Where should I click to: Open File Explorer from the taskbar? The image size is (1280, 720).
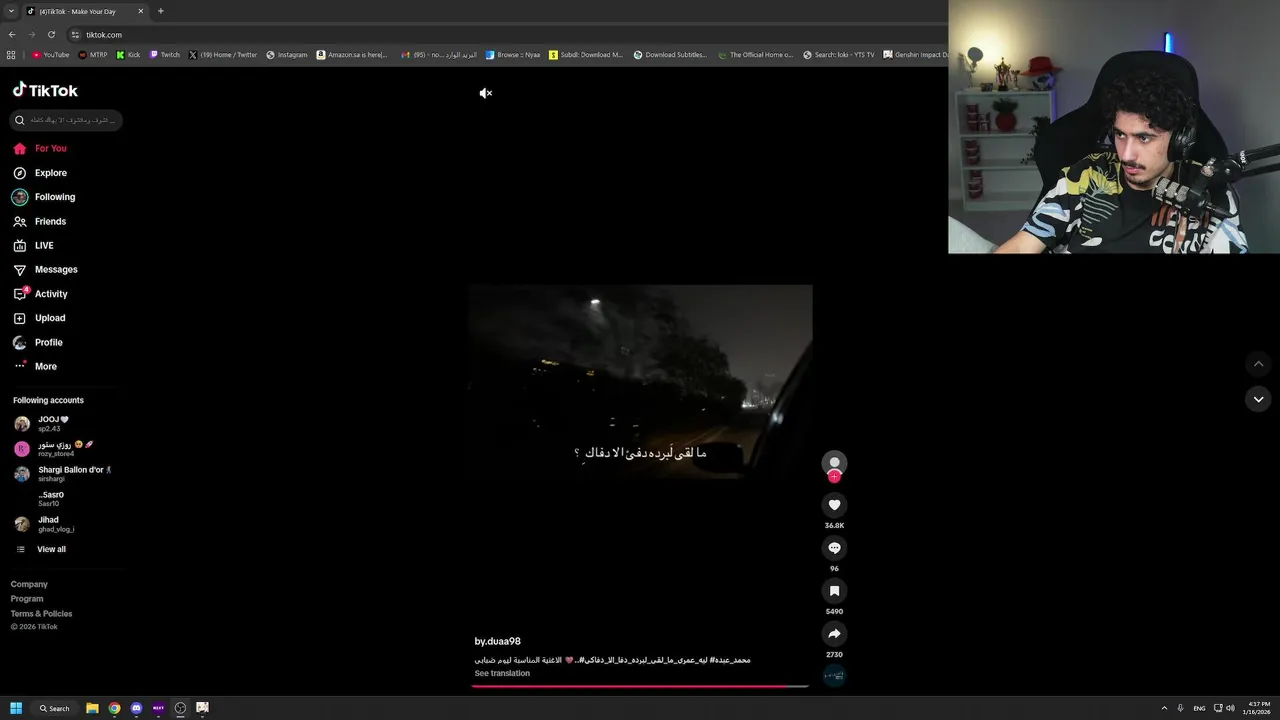[92, 708]
